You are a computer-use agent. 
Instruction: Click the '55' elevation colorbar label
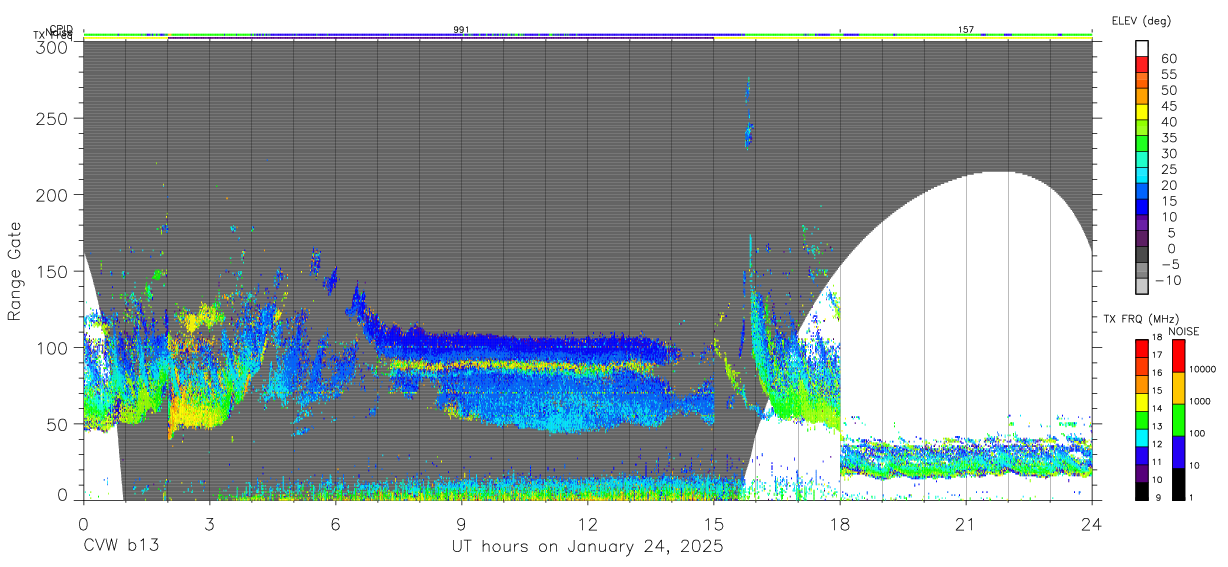[x=1168, y=75]
